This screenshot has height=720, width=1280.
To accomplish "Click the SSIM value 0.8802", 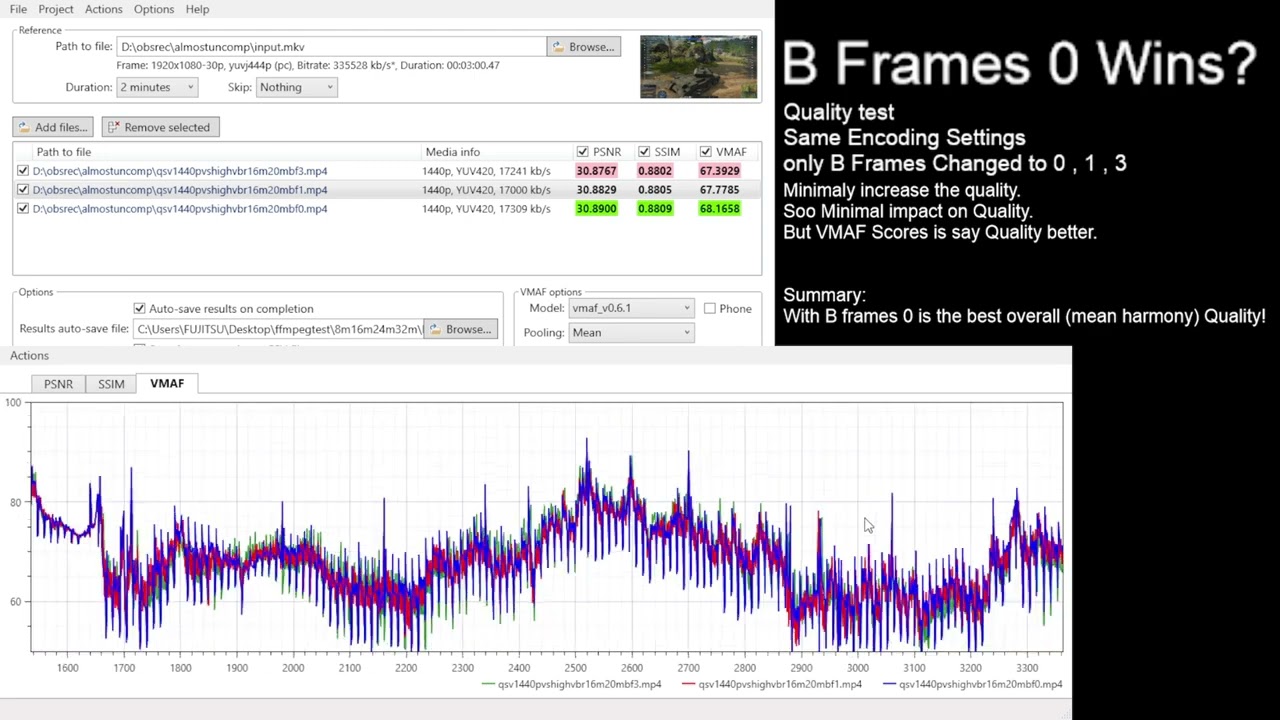I will click(x=655, y=171).
